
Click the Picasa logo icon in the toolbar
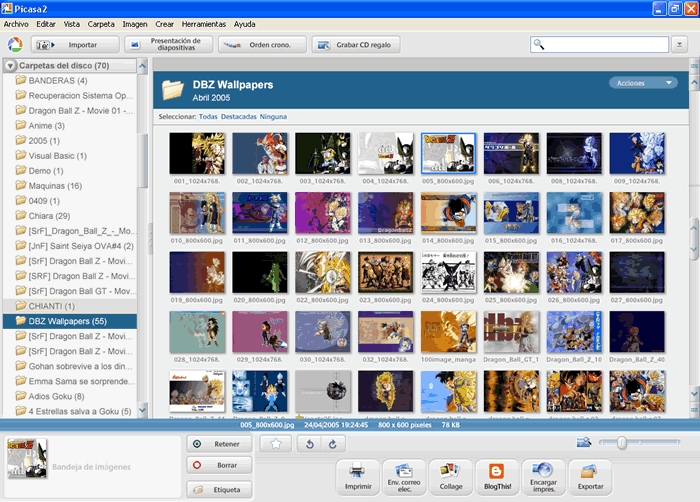click(x=15, y=45)
